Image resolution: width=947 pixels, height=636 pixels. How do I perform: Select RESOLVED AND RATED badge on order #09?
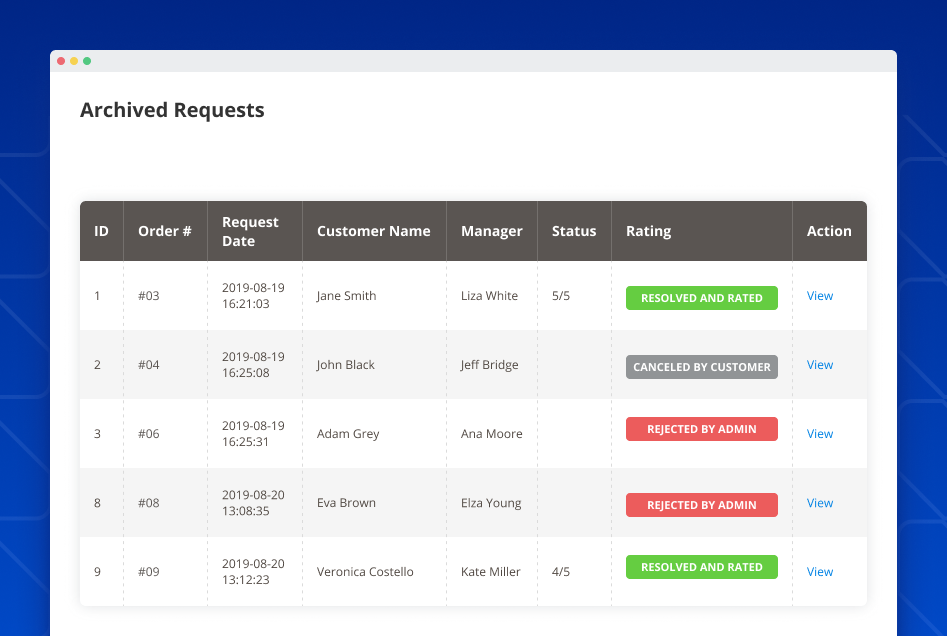coord(701,566)
